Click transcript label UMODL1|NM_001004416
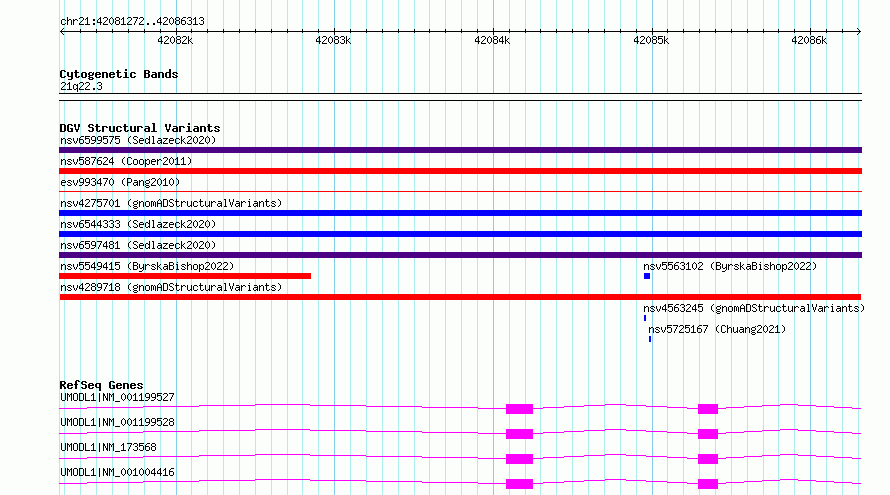This screenshot has width=890, height=495. click(x=117, y=472)
